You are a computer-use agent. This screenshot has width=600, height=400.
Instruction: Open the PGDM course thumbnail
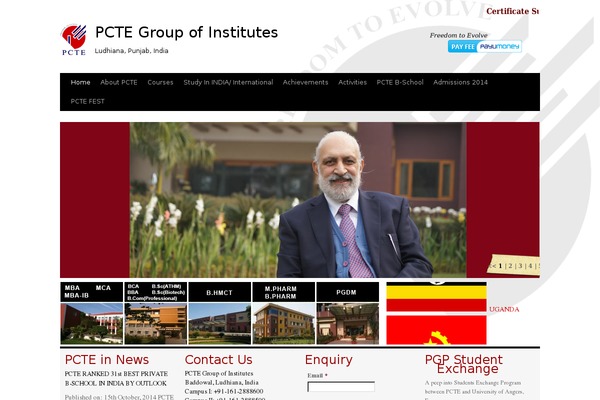347,313
